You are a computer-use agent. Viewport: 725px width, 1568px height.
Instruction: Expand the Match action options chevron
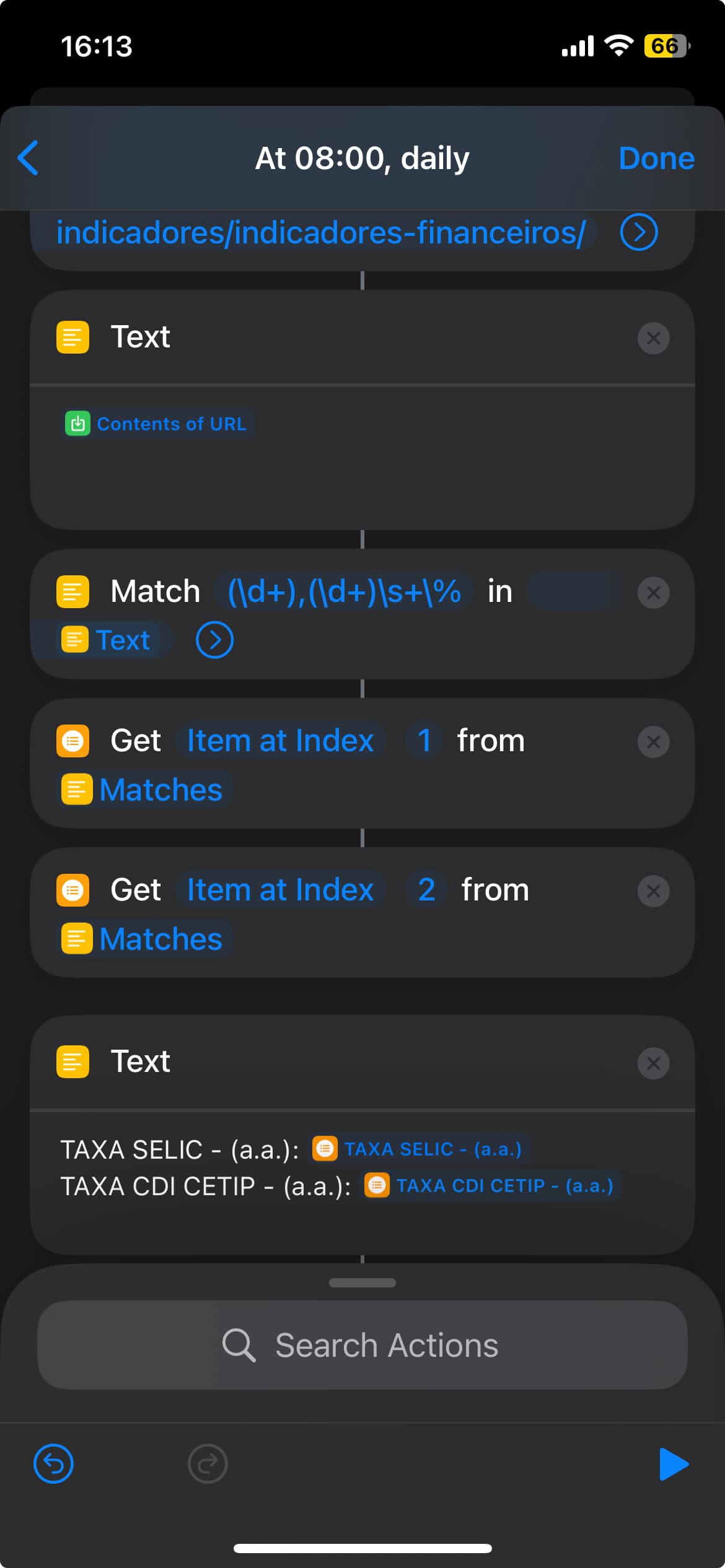214,640
